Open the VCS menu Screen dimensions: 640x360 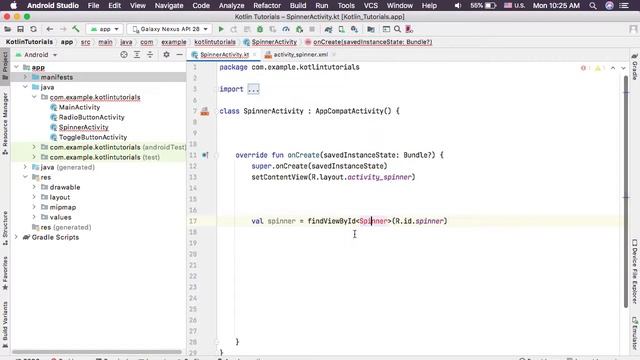pyautogui.click(x=371, y=6)
